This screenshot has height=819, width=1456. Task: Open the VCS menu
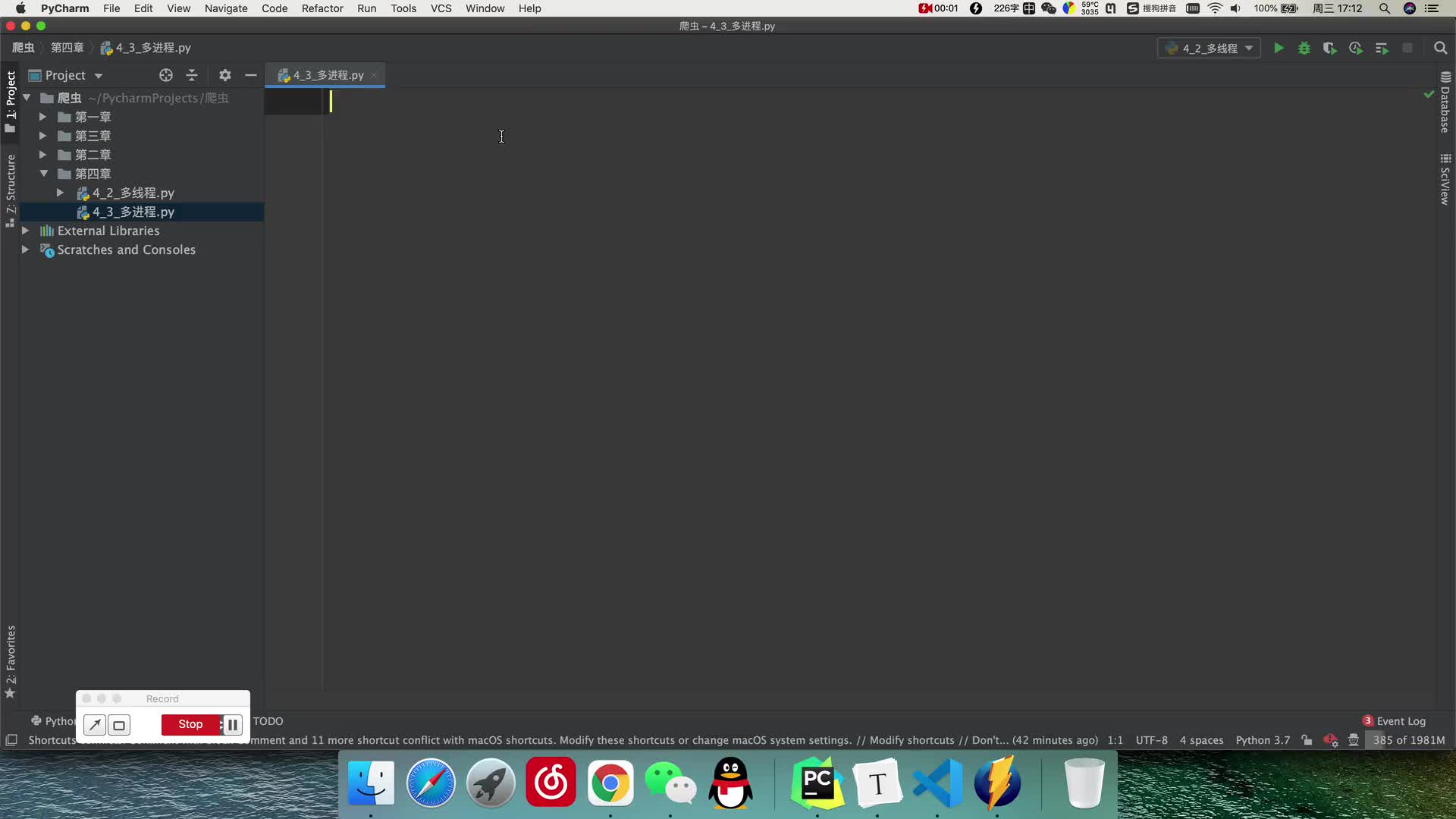pyautogui.click(x=441, y=8)
